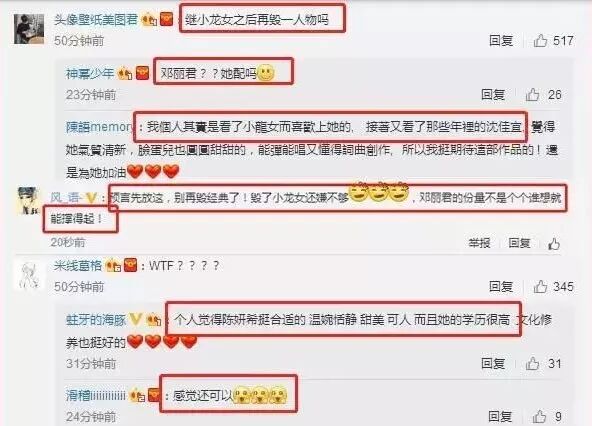Open 蛀牙的海豚 username link
592x426 pixels.
[96, 320]
